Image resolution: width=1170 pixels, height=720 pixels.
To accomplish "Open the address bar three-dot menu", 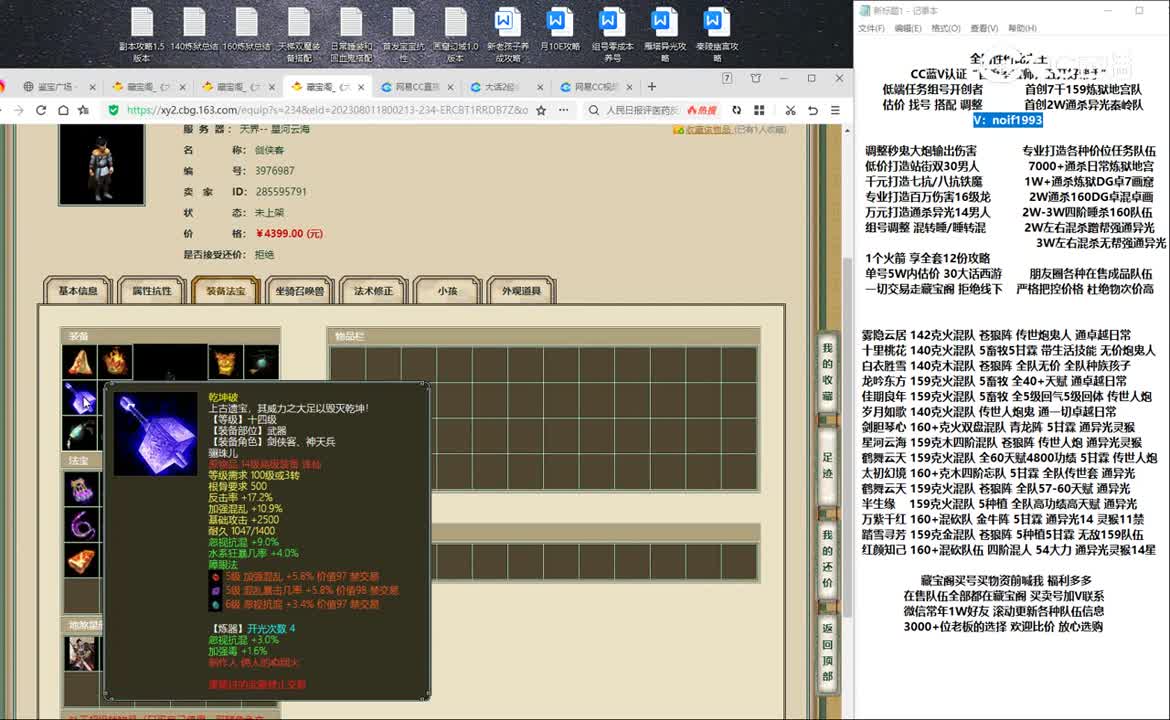I will point(563,110).
